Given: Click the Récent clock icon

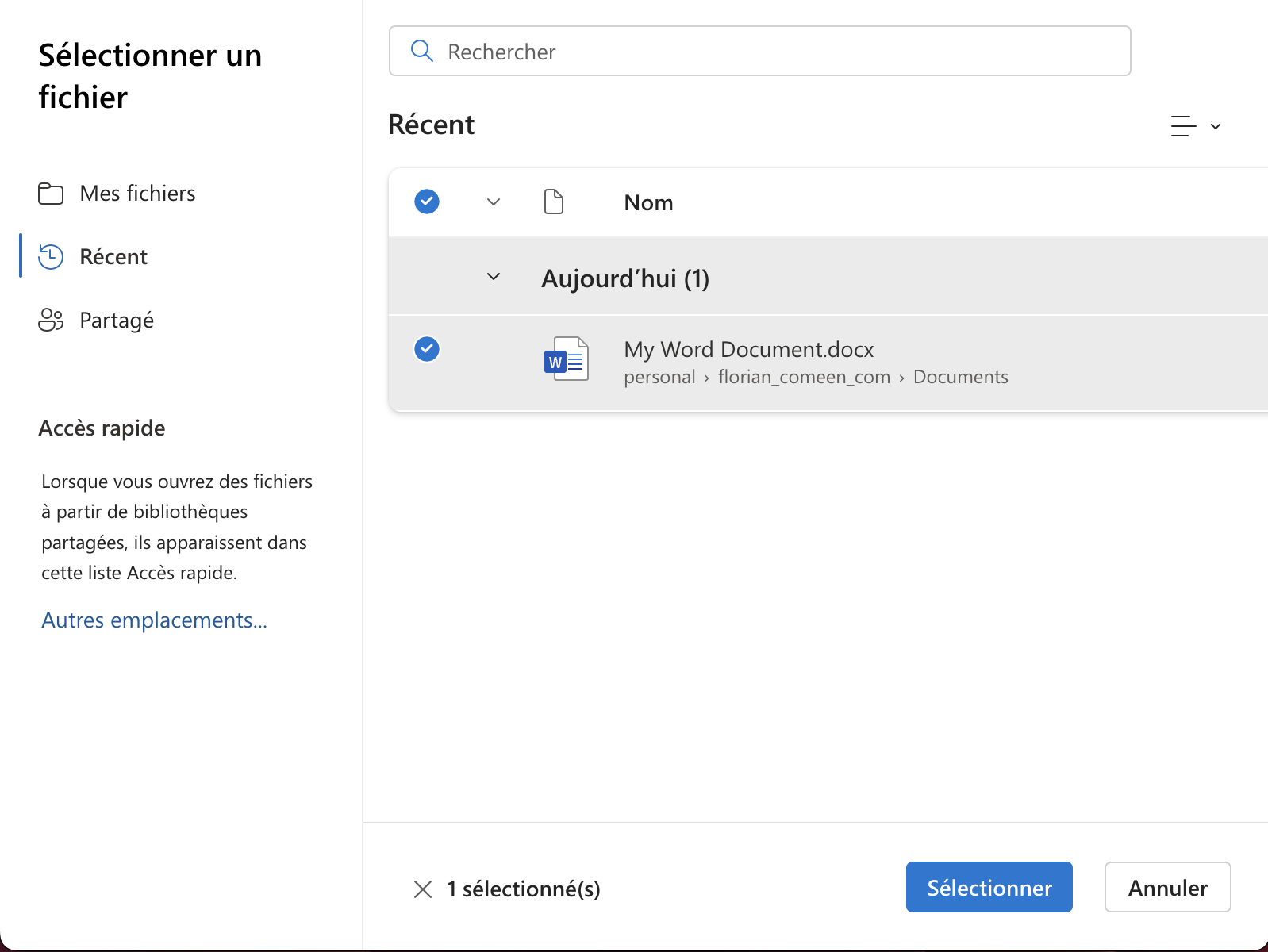Looking at the screenshot, I should (x=51, y=256).
